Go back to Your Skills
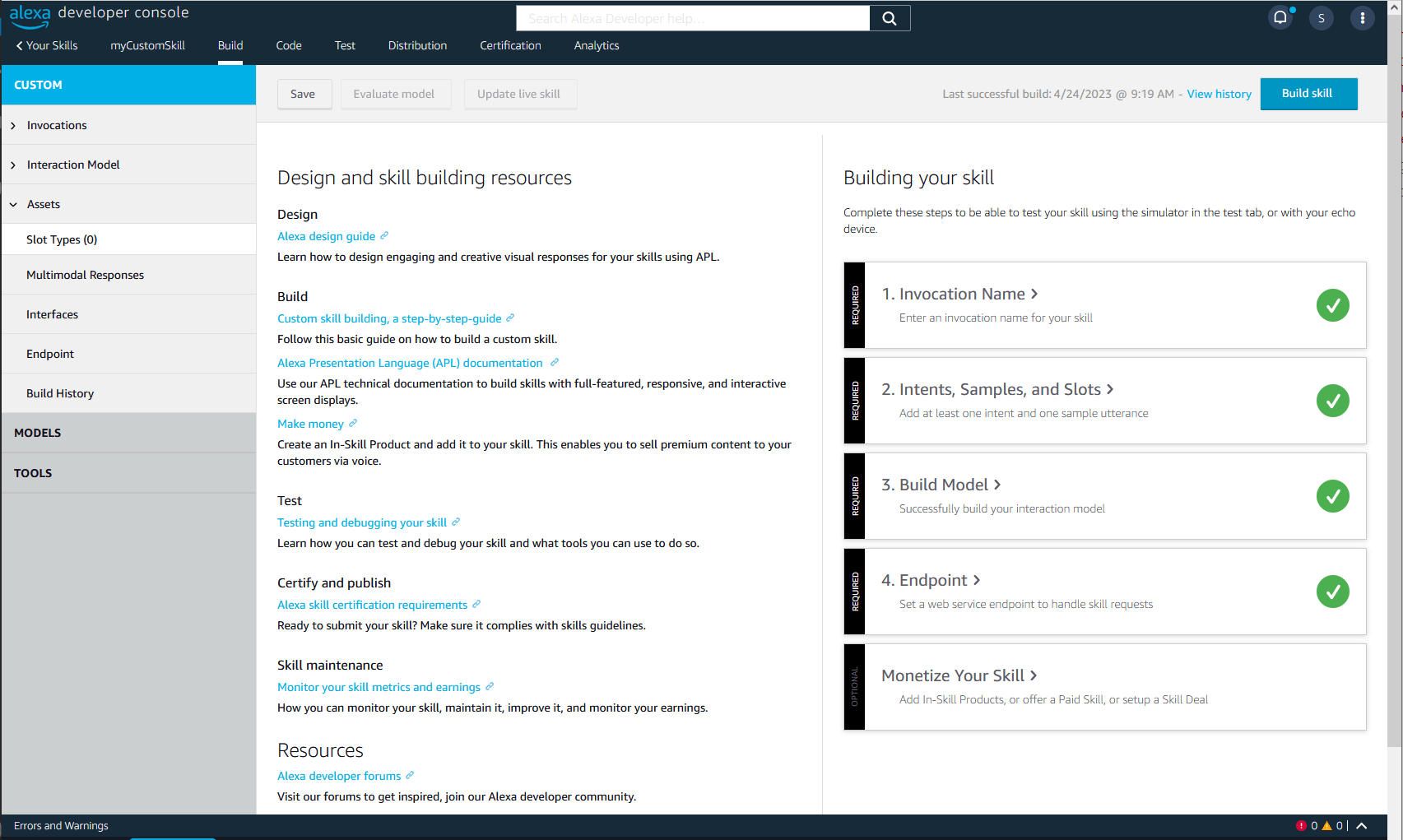The width and height of the screenshot is (1403, 840). [x=47, y=45]
